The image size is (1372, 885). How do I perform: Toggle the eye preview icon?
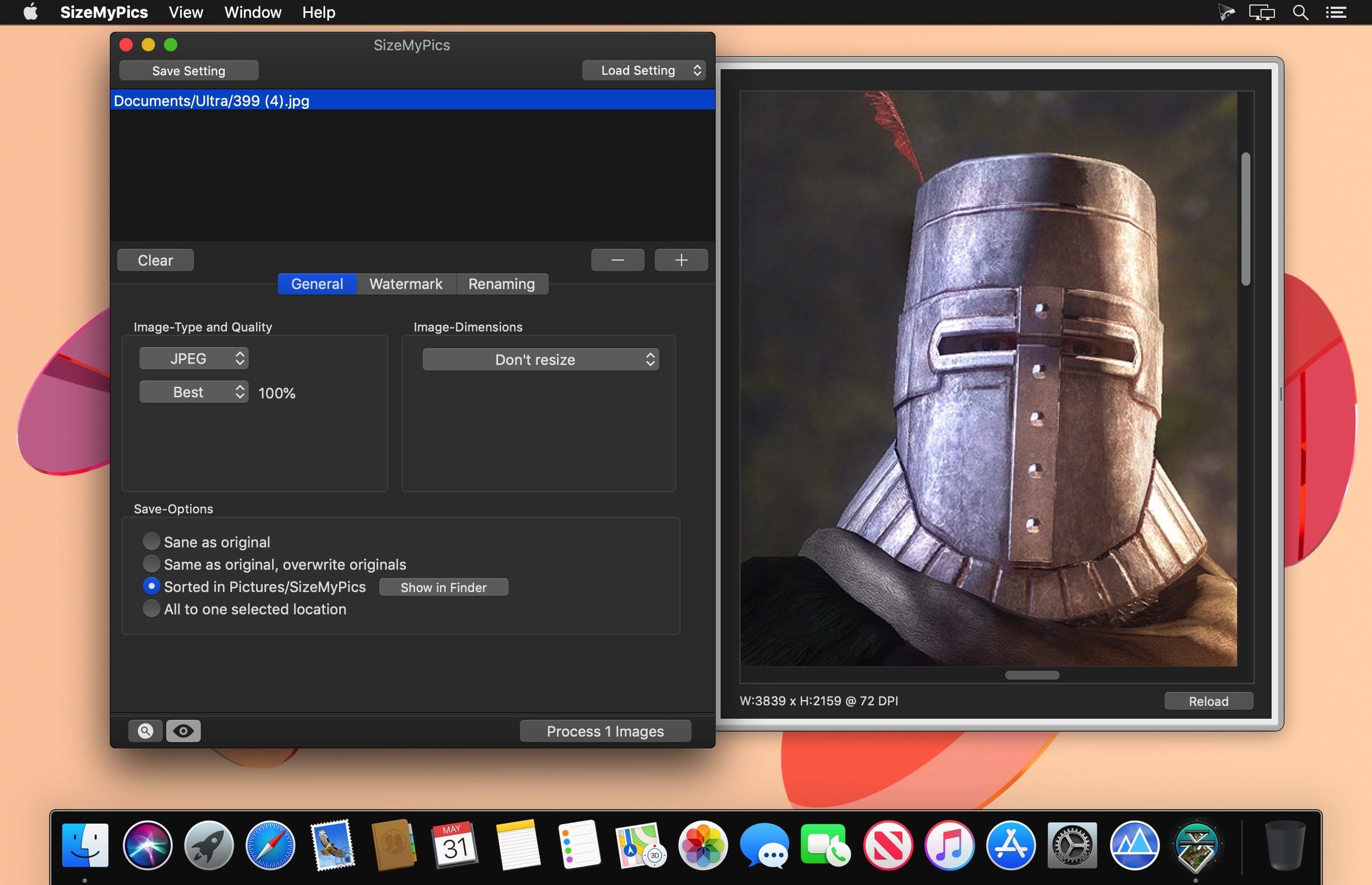(183, 731)
